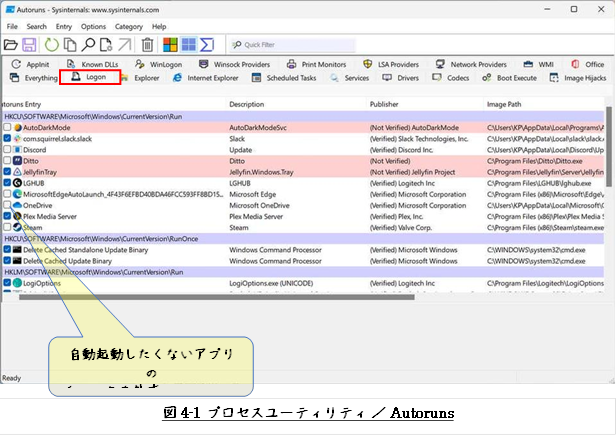Click the LogiOptions entry icon
The image size is (616, 435).
[x=17, y=283]
